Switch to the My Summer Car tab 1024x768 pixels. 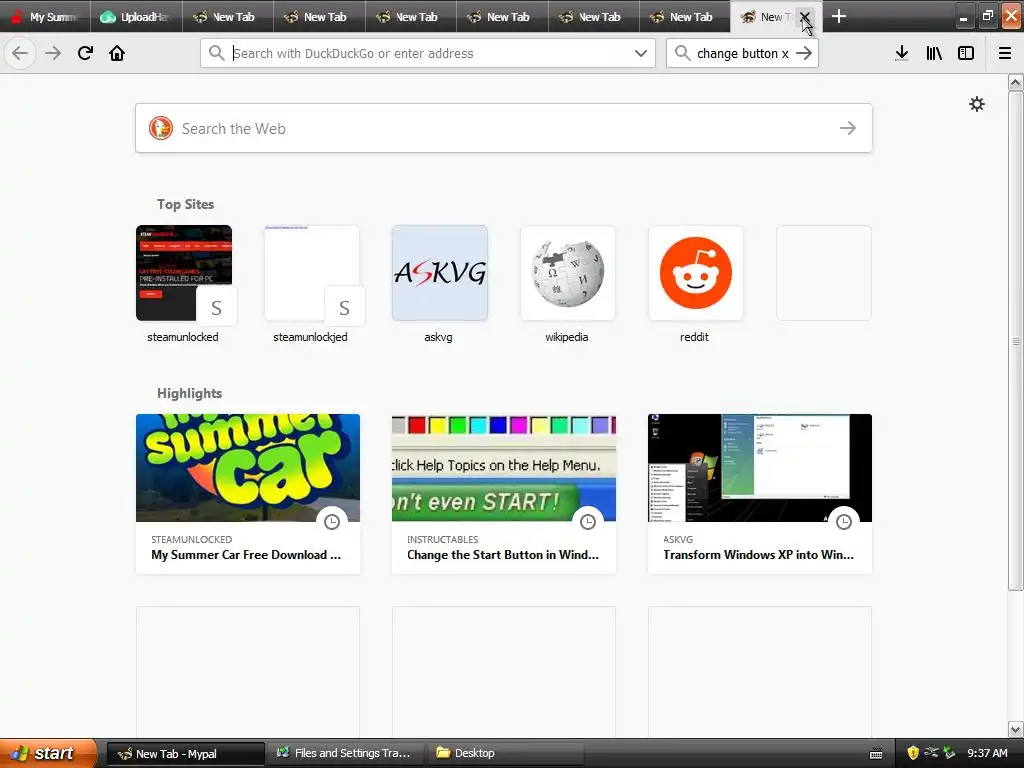click(x=46, y=16)
